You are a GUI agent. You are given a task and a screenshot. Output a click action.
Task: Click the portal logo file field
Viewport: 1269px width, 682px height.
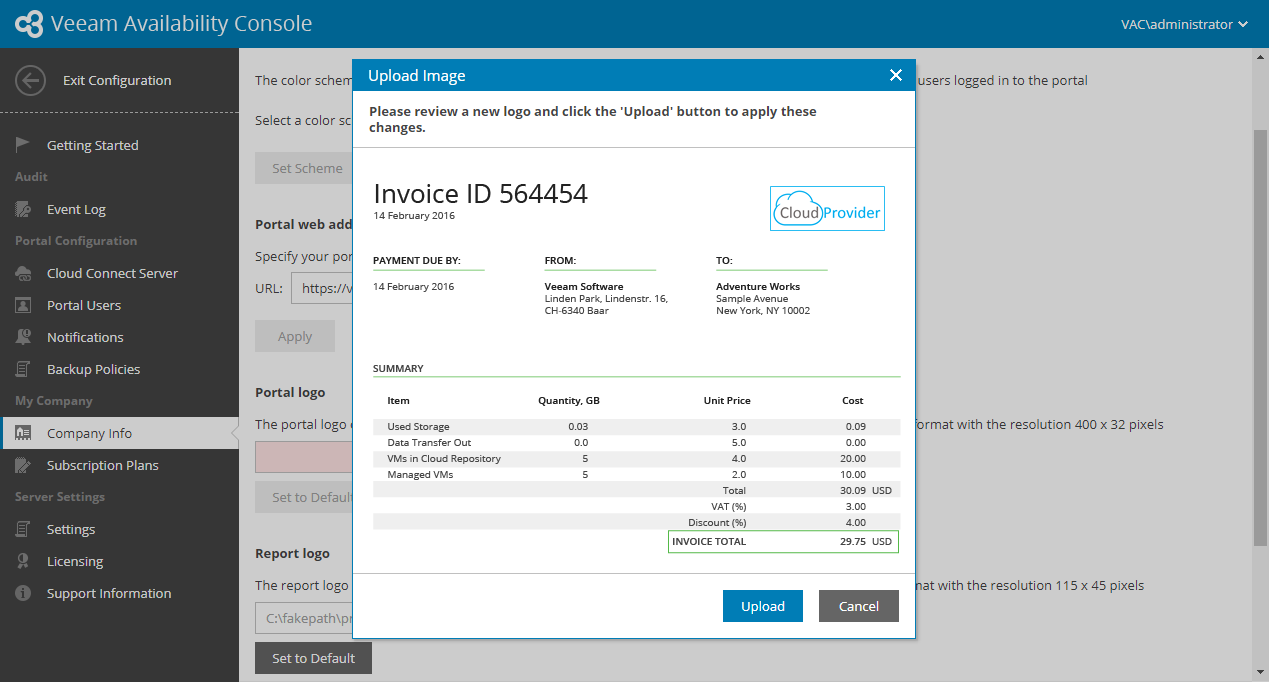coord(304,457)
